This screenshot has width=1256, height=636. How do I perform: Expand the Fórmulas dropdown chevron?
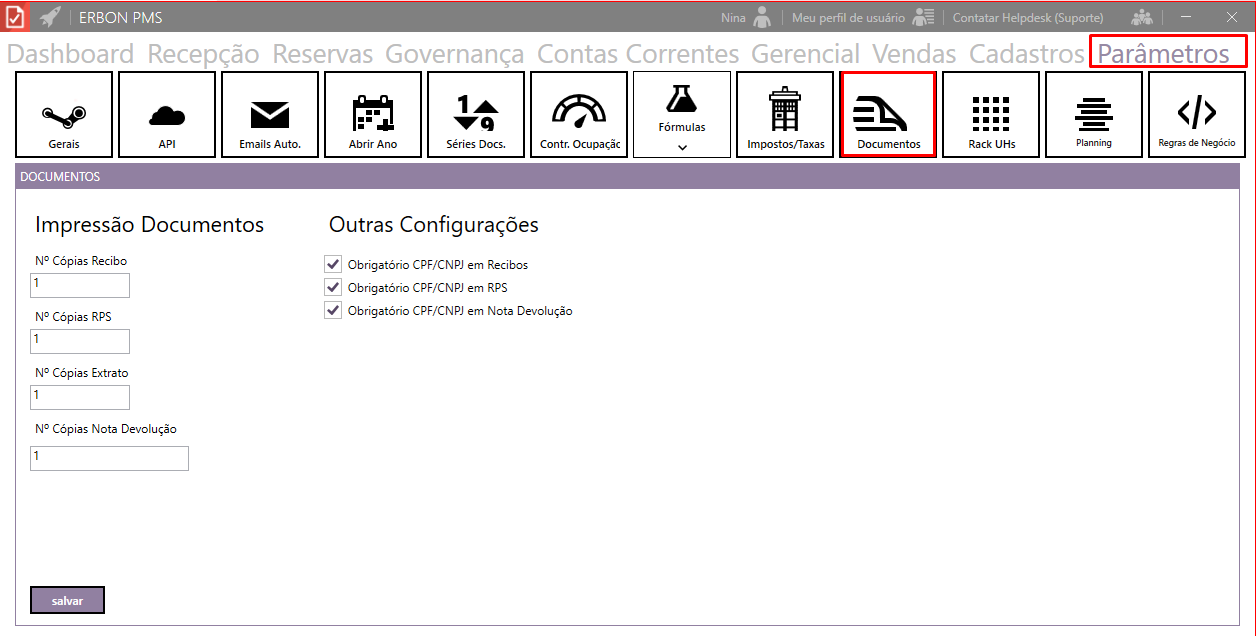[x=682, y=147]
